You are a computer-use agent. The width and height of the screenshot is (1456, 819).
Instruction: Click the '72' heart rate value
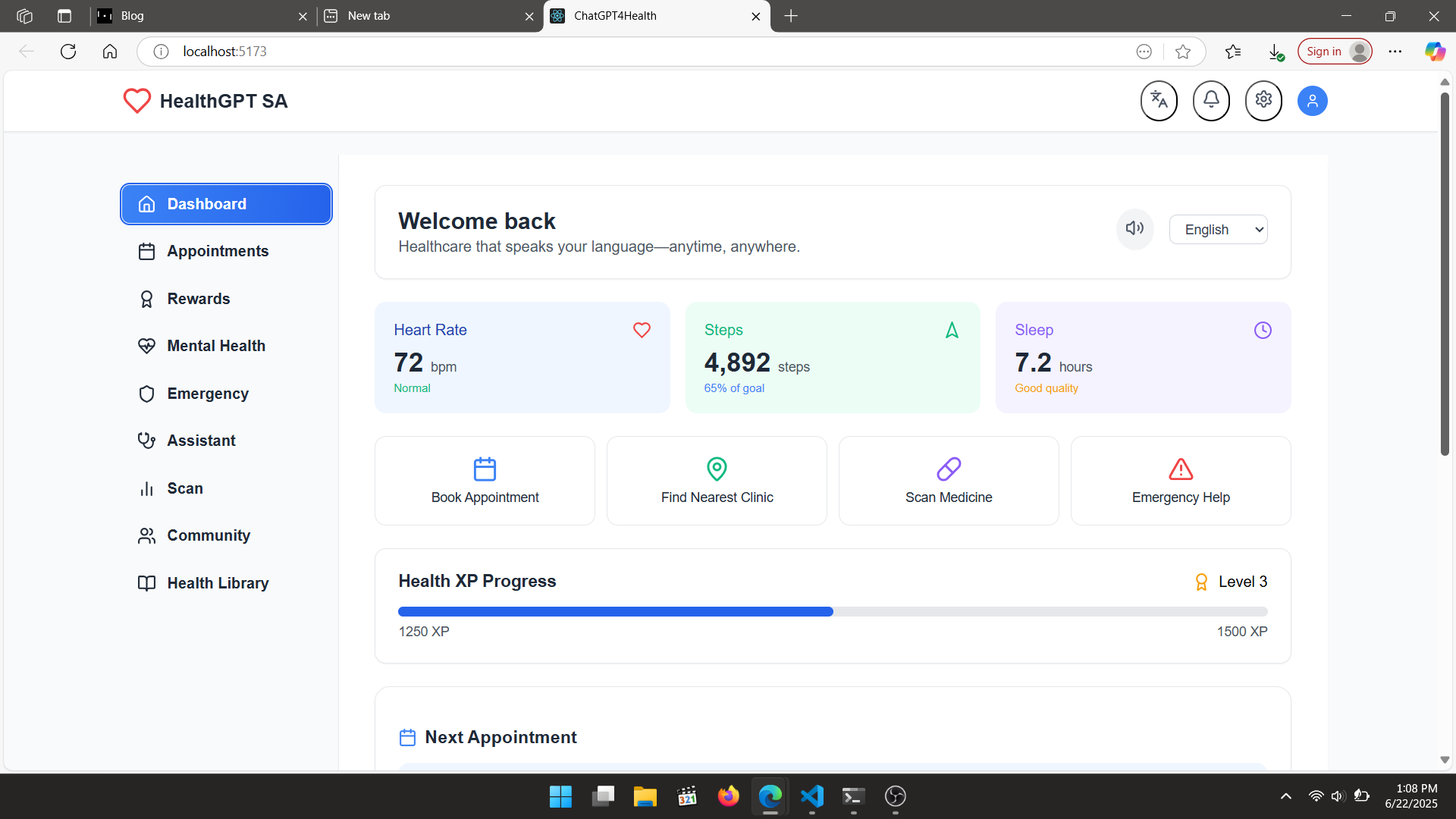coord(409,362)
